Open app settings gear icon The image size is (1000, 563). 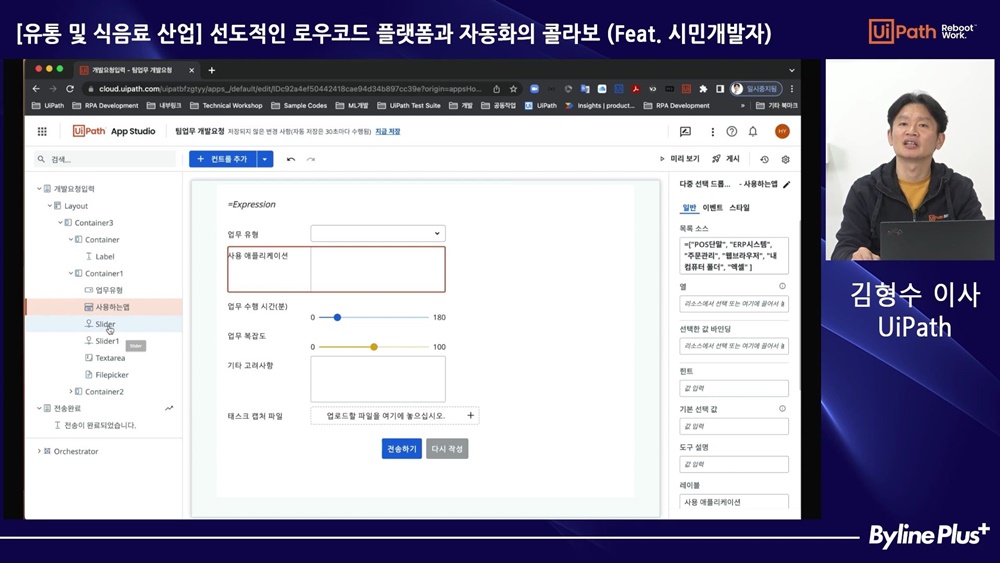click(785, 159)
